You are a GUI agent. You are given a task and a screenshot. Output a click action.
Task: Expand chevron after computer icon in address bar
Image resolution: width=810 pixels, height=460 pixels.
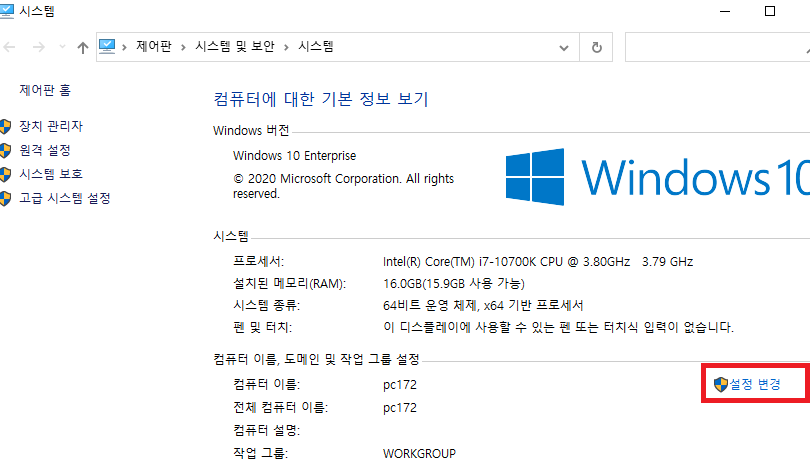point(124,48)
